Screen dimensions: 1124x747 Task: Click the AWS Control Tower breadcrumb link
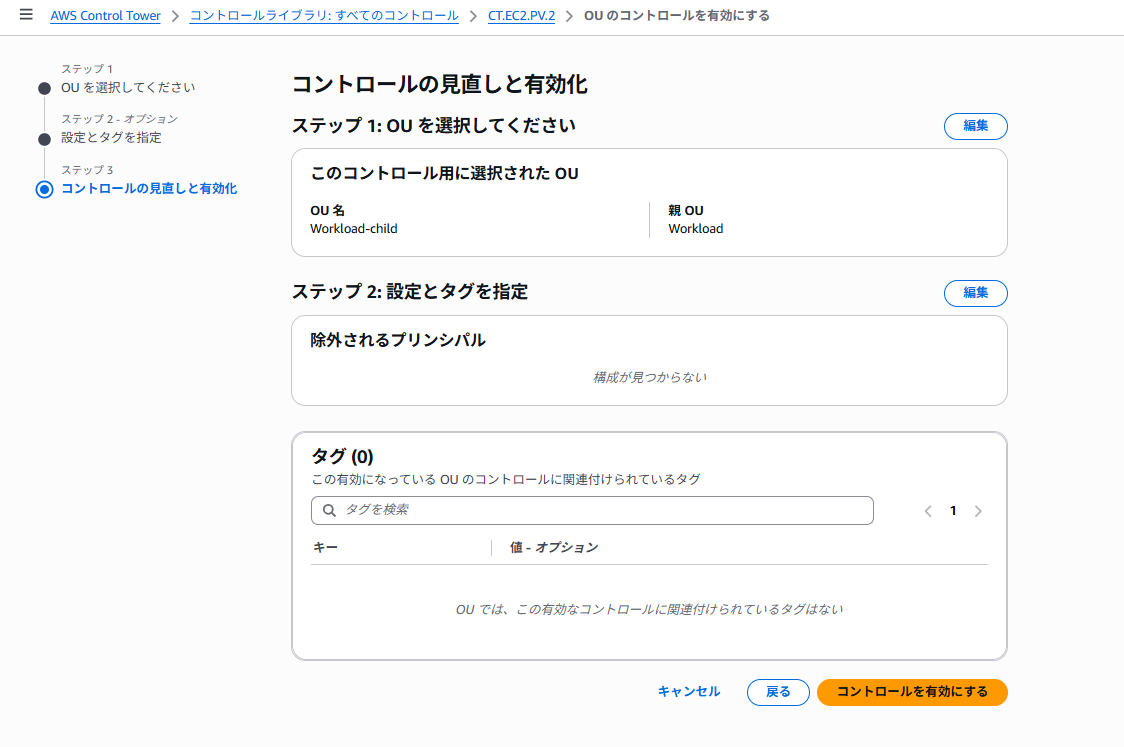(x=105, y=16)
